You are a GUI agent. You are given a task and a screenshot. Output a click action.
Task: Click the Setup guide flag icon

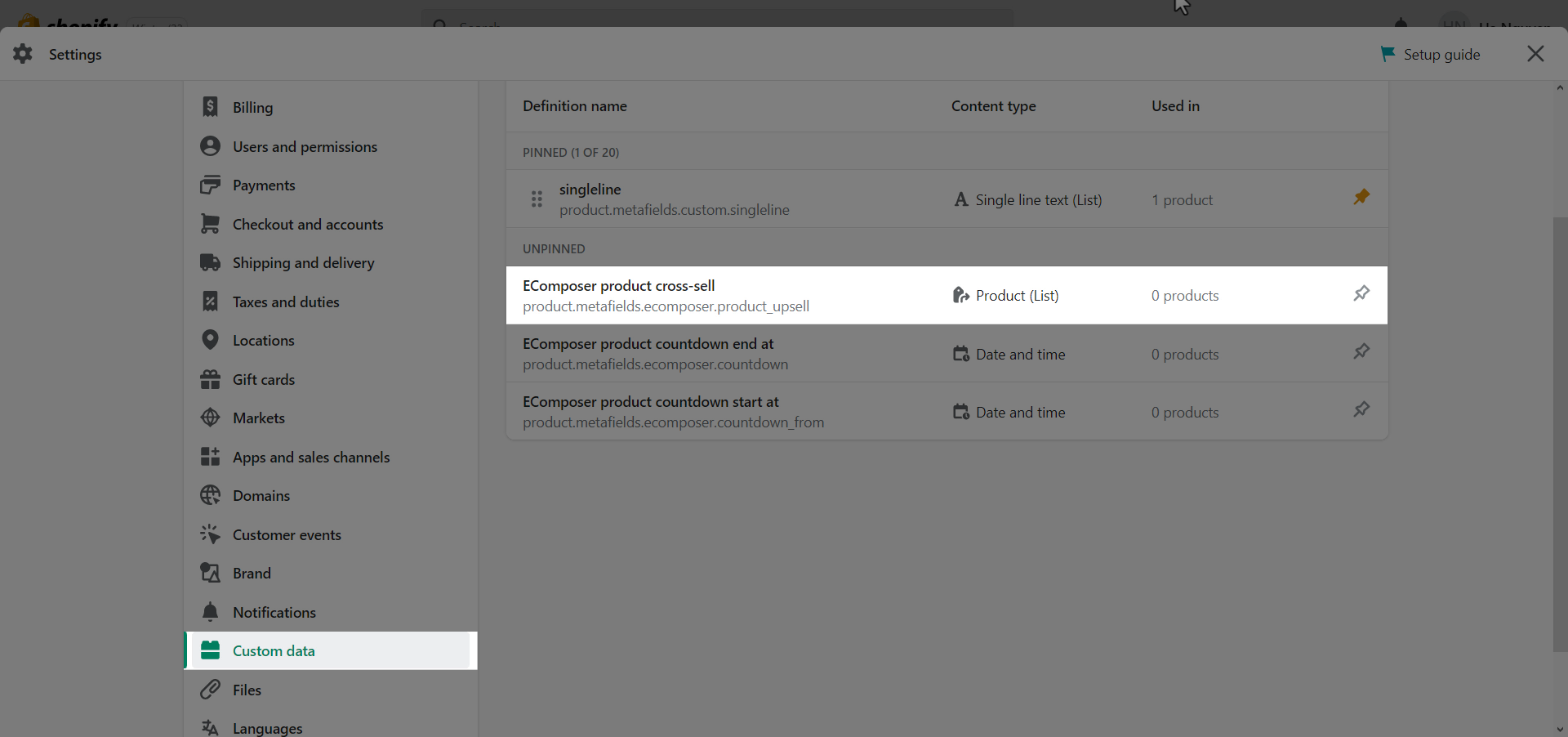coord(1388,54)
